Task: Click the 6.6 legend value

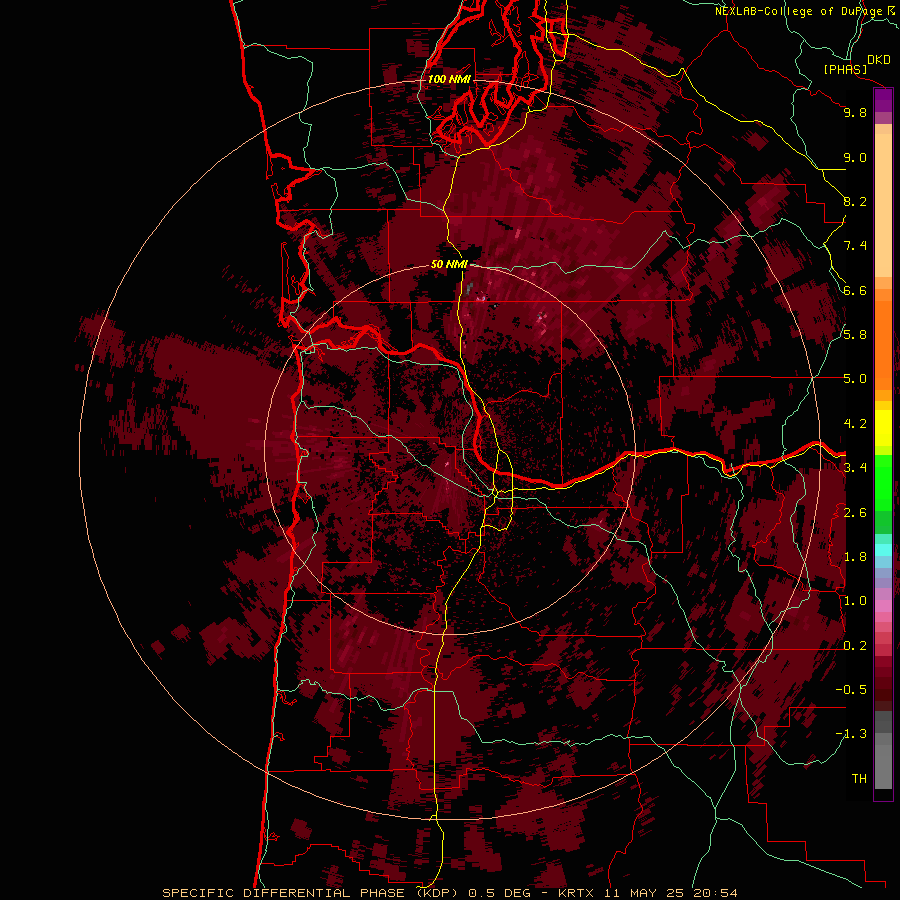Action: [x=855, y=290]
